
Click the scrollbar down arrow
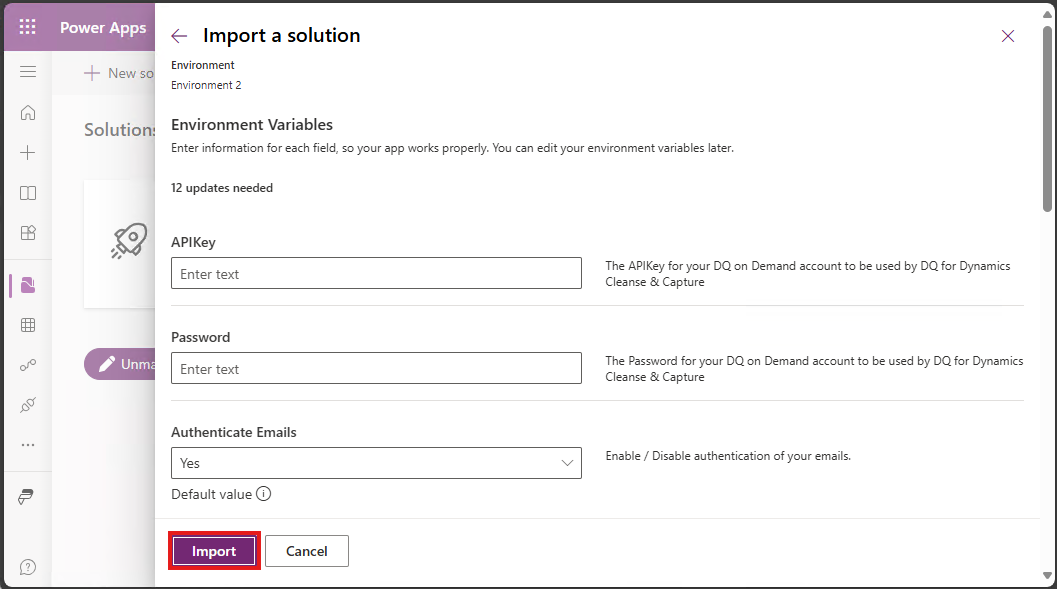click(x=1047, y=576)
